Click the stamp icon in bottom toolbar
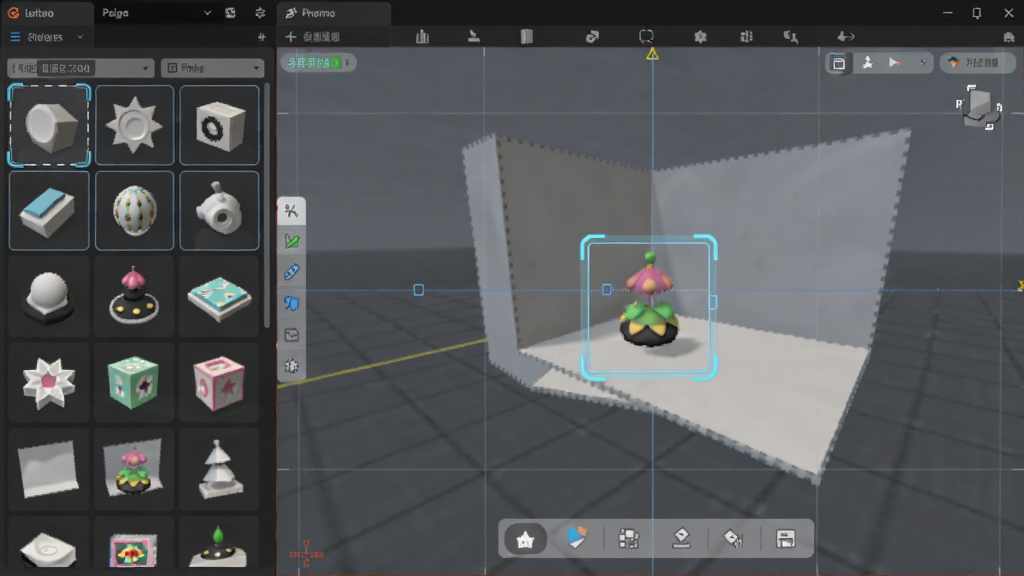Image resolution: width=1024 pixels, height=576 pixels. coord(681,538)
